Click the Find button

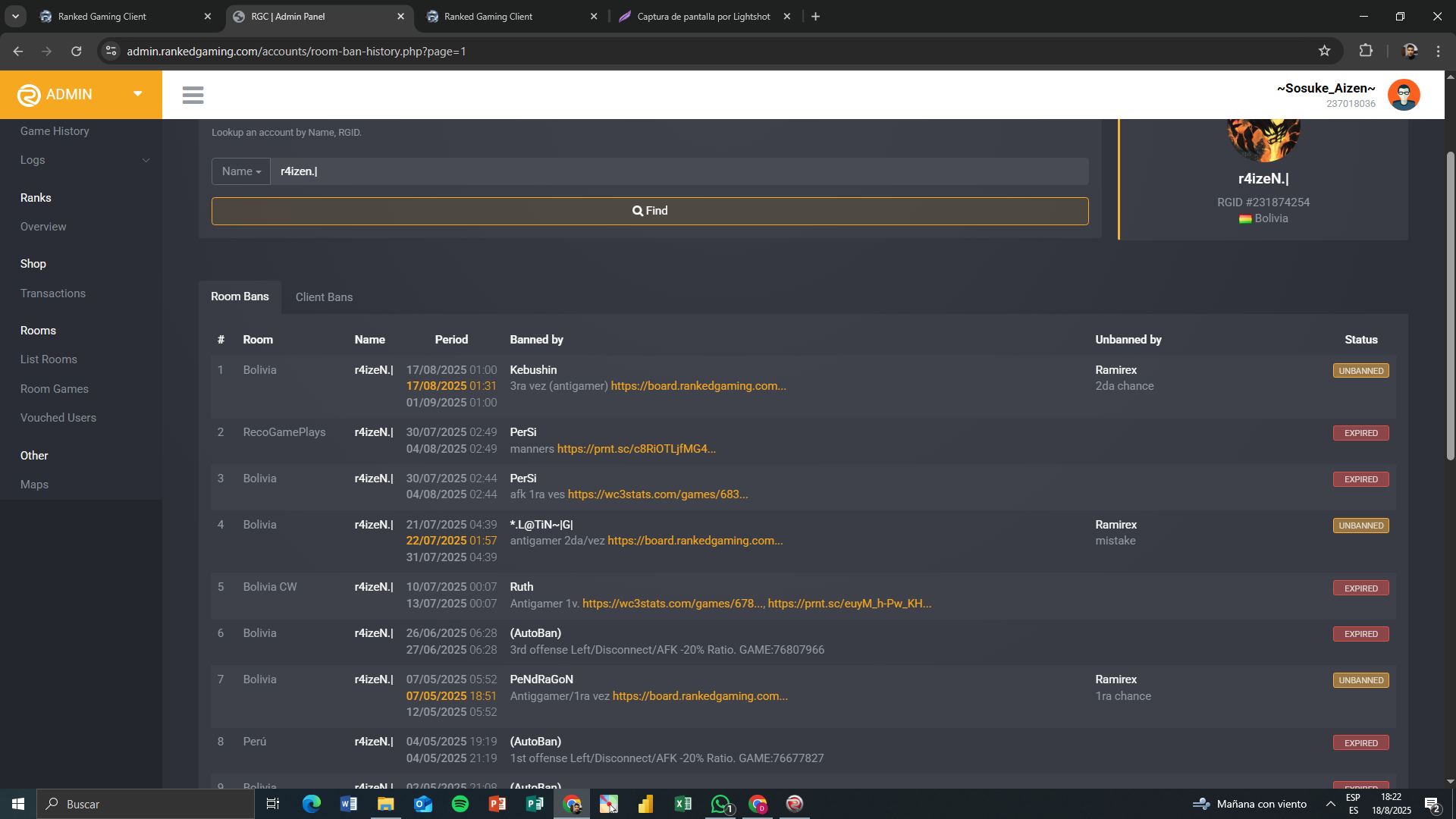pos(650,211)
